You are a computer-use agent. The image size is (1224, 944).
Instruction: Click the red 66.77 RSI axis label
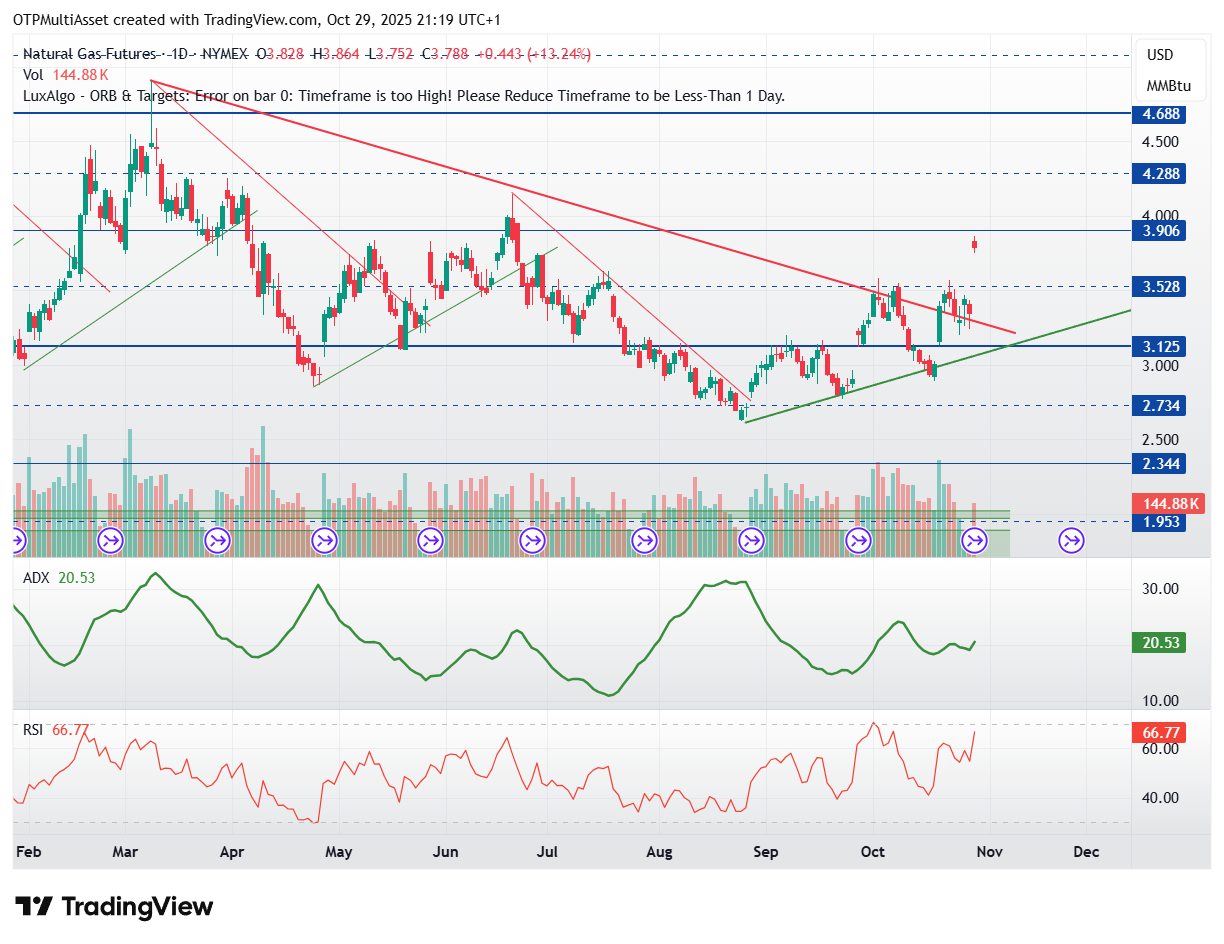(x=1159, y=733)
